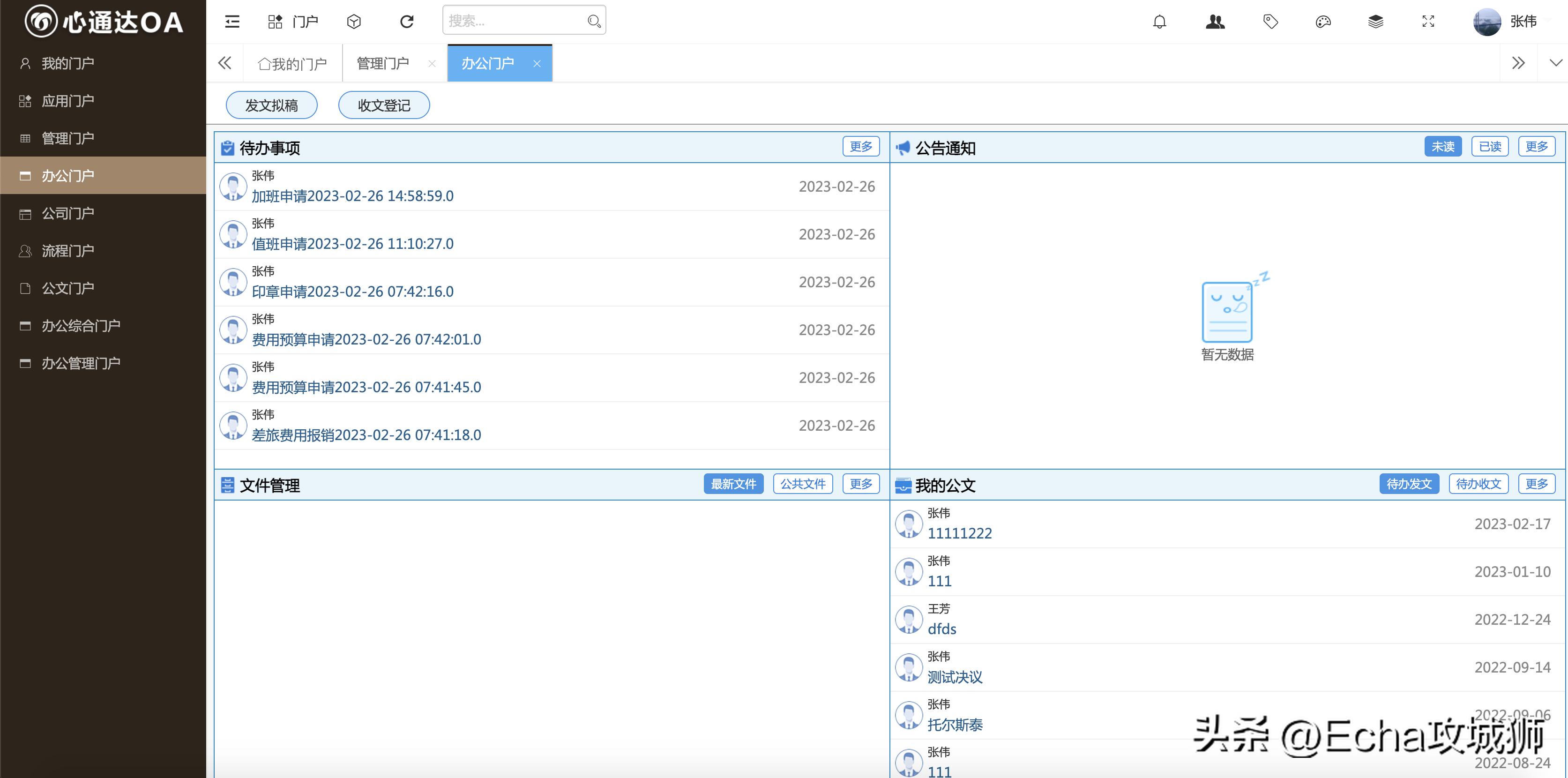Expand hidden tabs via the right chevron
This screenshot has width=1568, height=778.
pos(1519,63)
